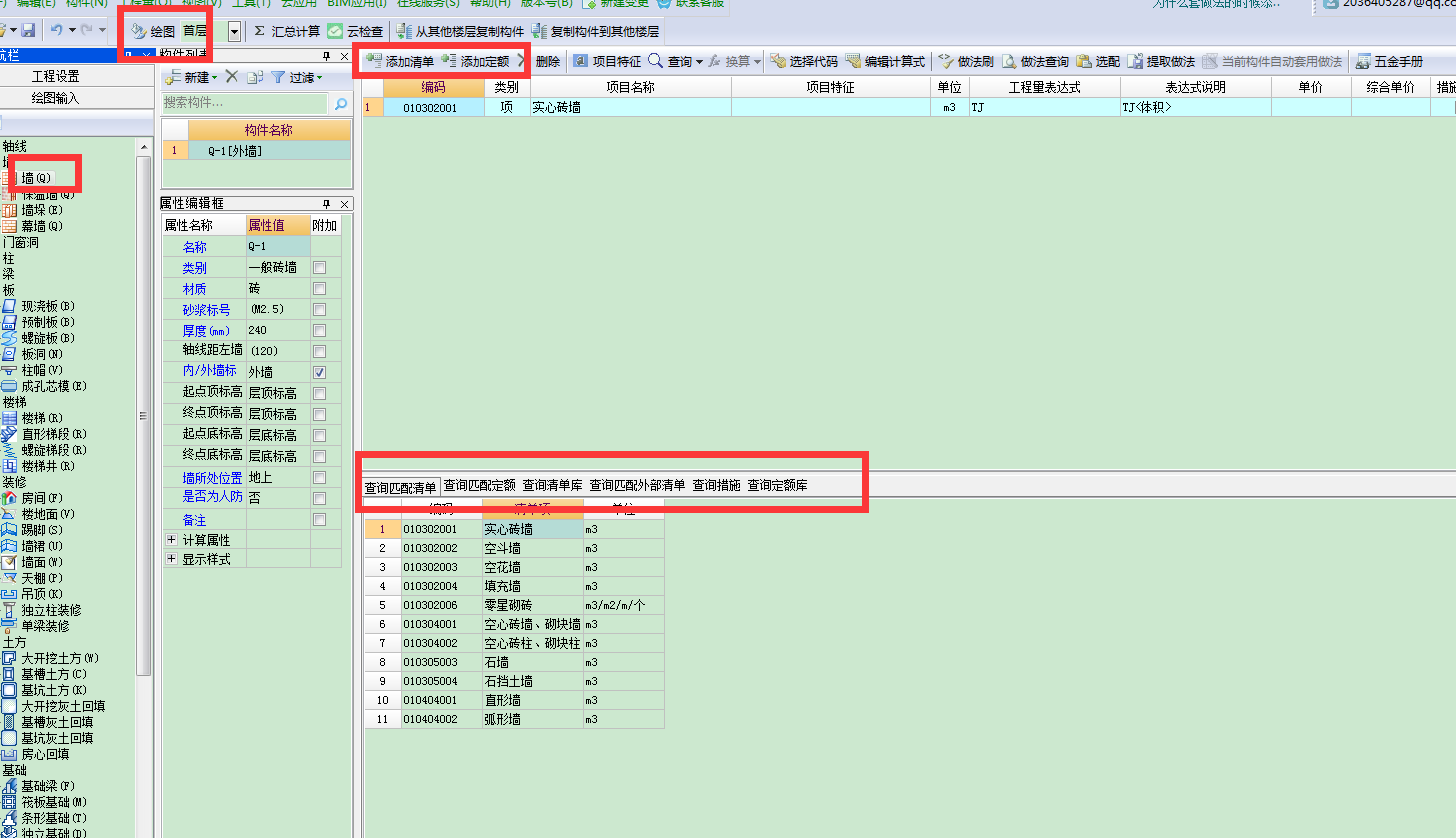Screen dimensions: 1456x838
Task: Open 项目特征 tool
Action: [607, 61]
